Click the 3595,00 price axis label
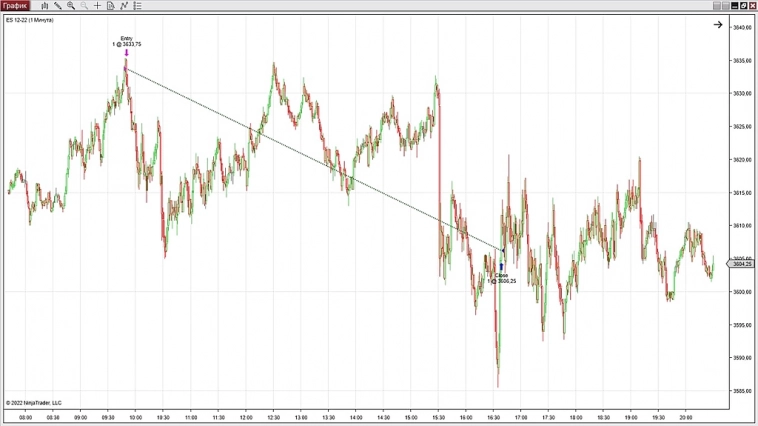Screen dimensions: 758x426 pyautogui.click(x=742, y=325)
